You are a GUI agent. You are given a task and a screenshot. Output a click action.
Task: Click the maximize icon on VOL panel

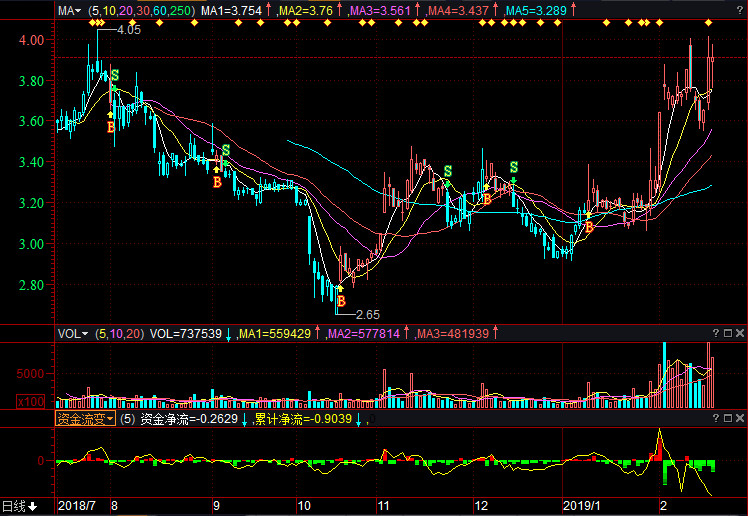727,333
